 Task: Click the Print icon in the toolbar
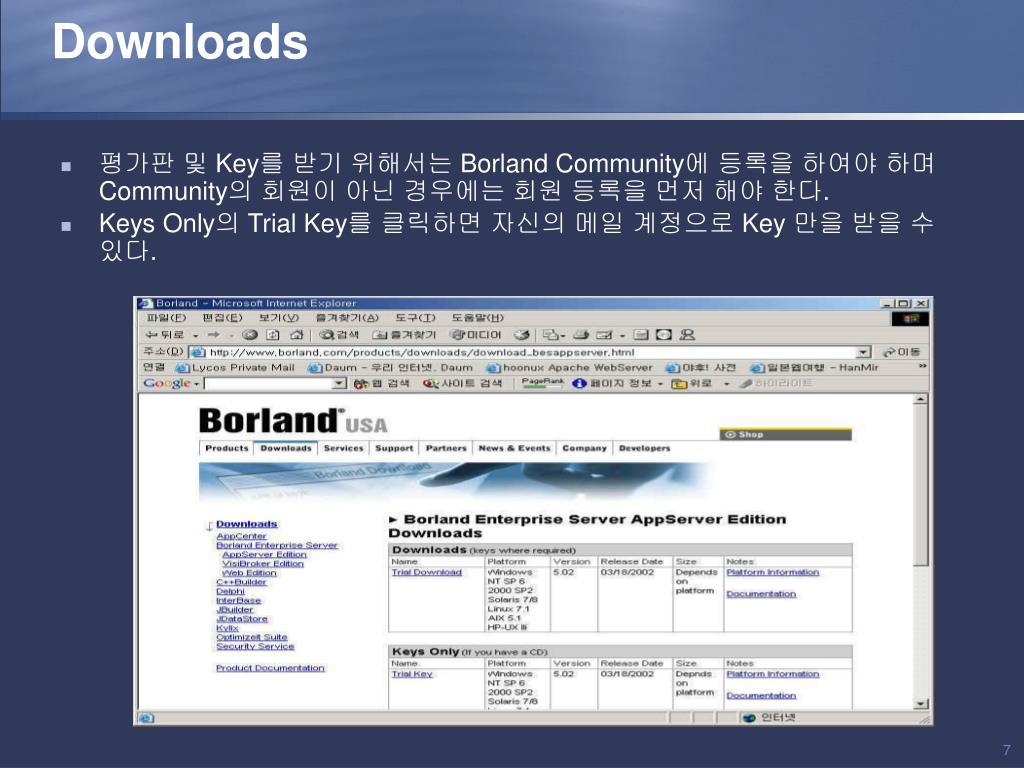(x=581, y=335)
